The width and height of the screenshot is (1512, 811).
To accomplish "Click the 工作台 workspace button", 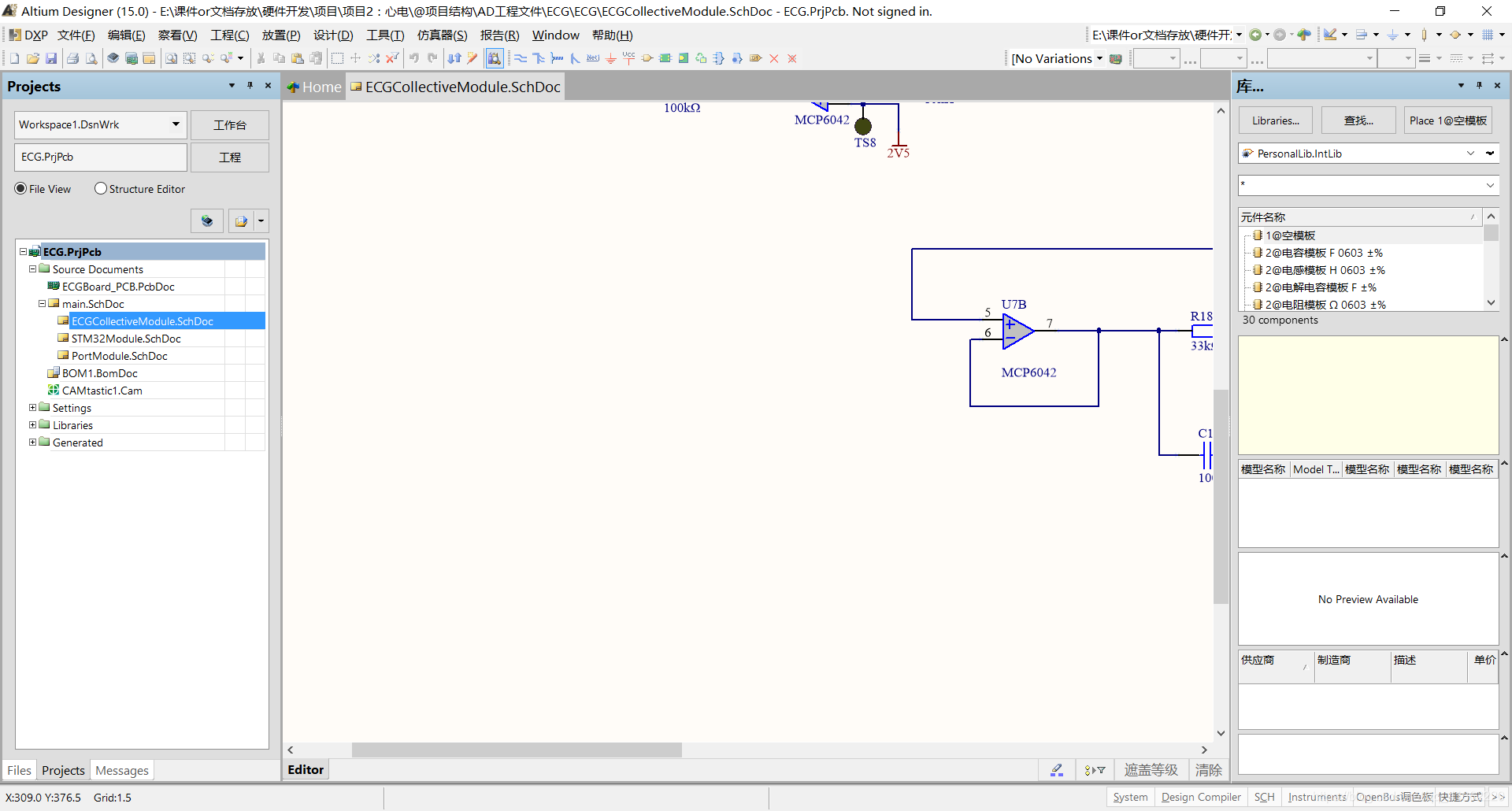I will (x=230, y=125).
